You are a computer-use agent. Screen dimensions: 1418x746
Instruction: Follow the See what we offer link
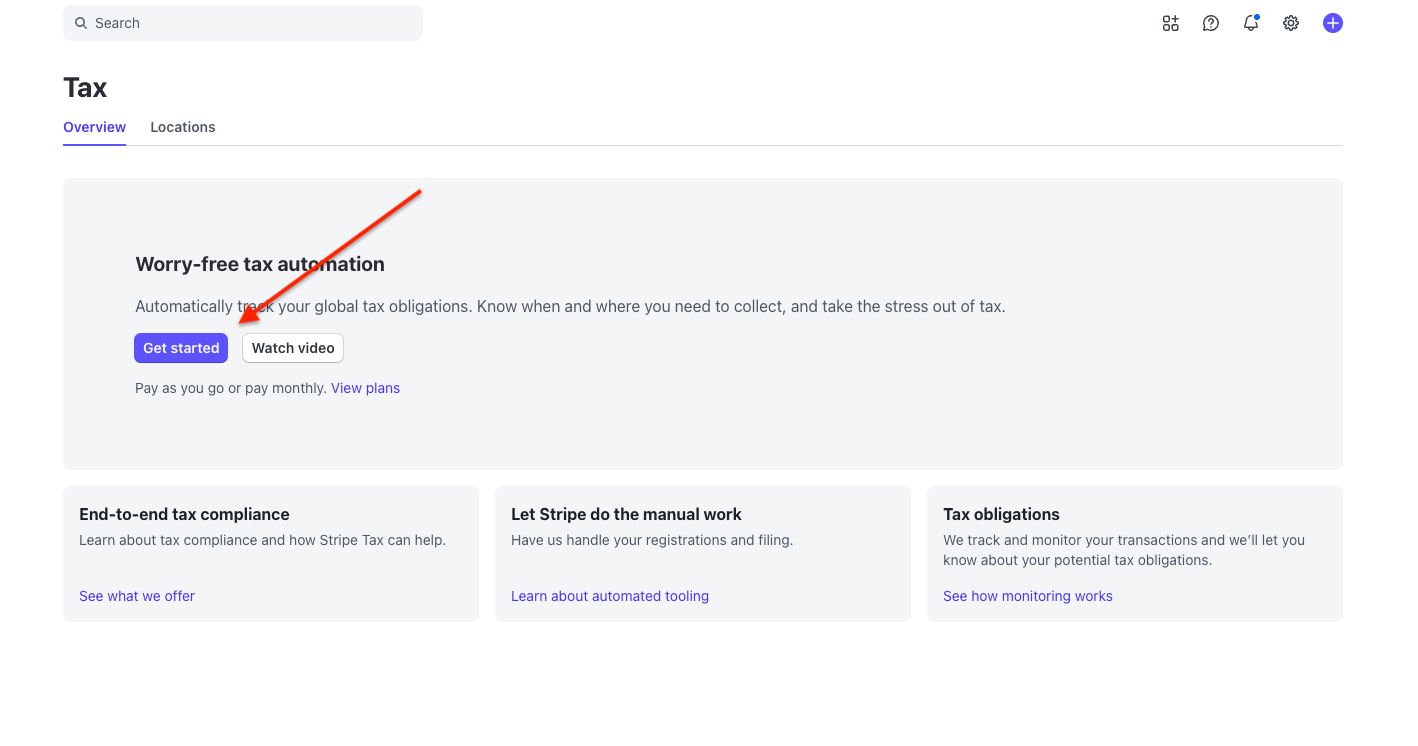[x=137, y=596]
